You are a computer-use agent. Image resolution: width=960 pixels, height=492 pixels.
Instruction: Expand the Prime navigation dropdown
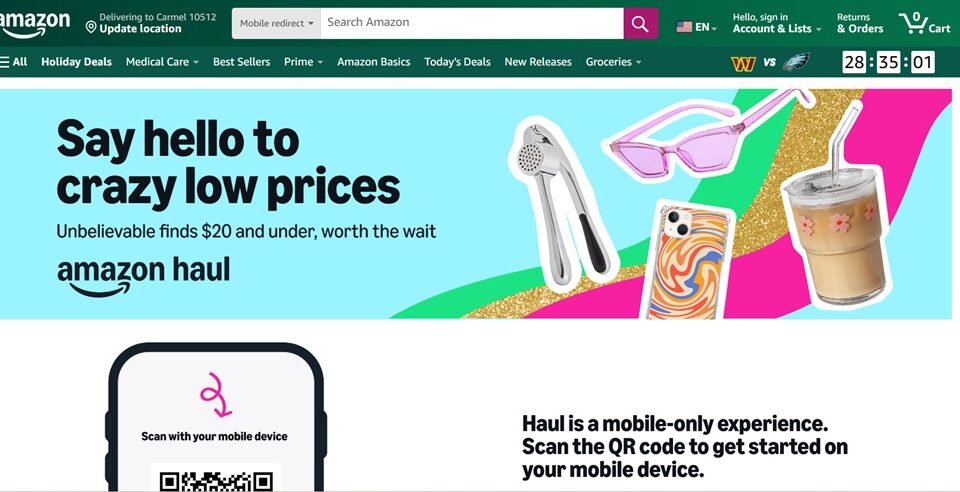[303, 62]
